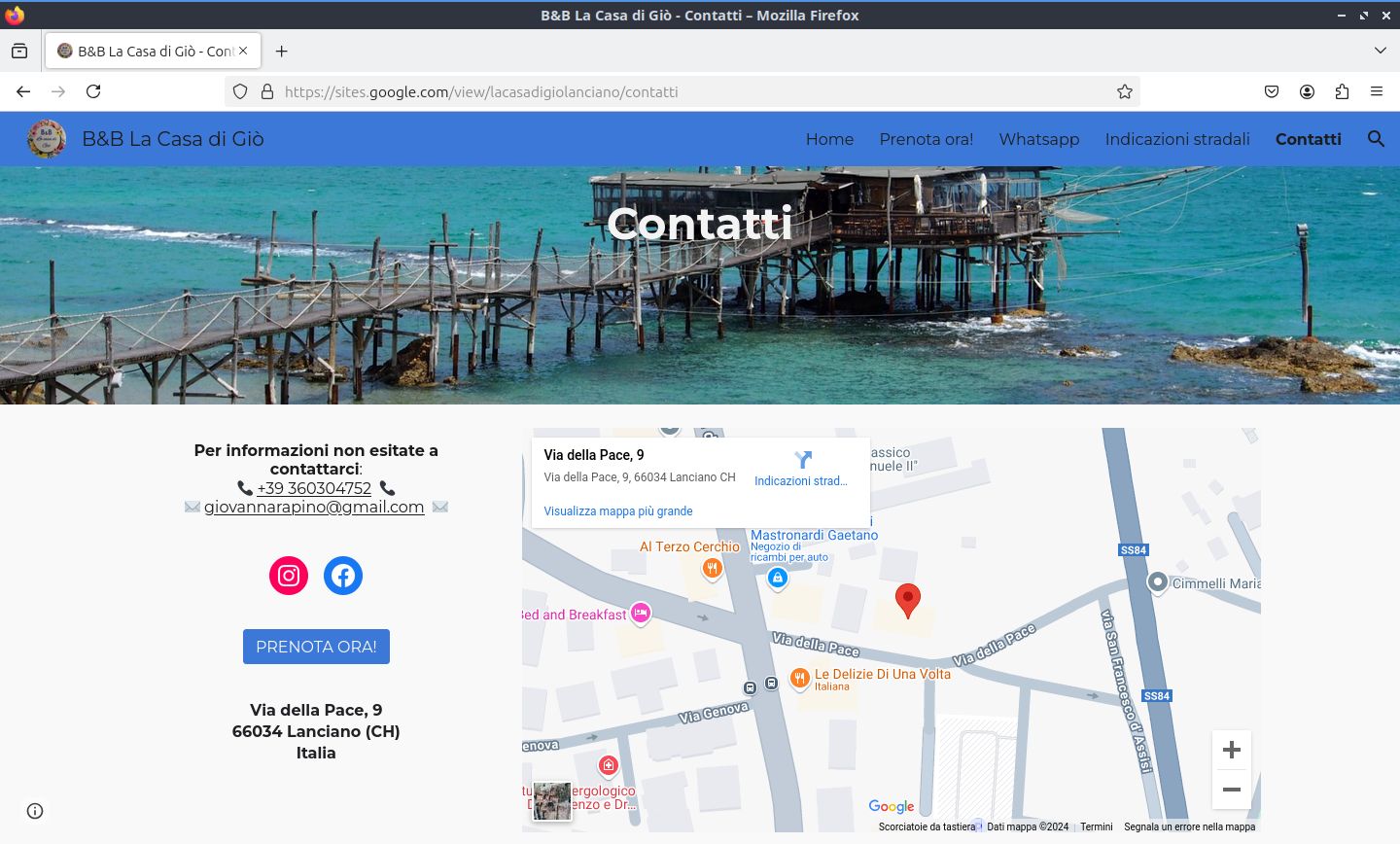Screen dimensions: 1400x844
Task: Open Indicazioni stradali in the navigation
Action: [x=1177, y=139]
